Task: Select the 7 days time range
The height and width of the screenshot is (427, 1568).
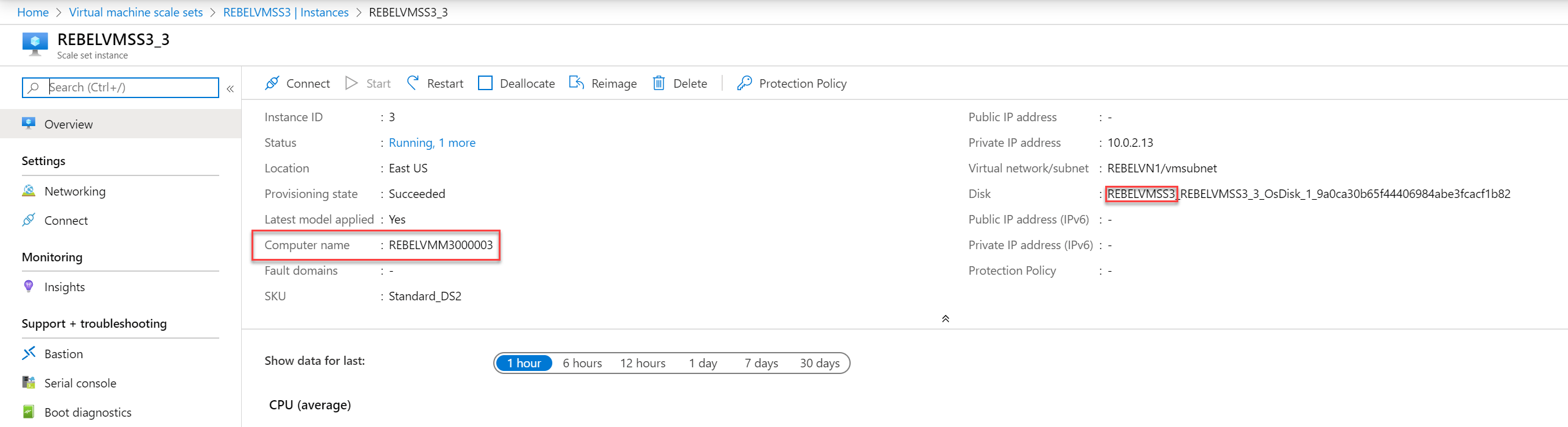Action: pyautogui.click(x=761, y=363)
